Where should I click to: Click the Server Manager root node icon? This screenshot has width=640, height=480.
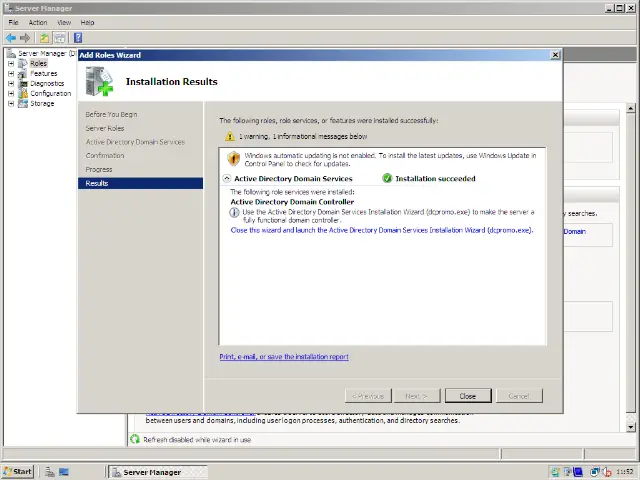tap(11, 53)
